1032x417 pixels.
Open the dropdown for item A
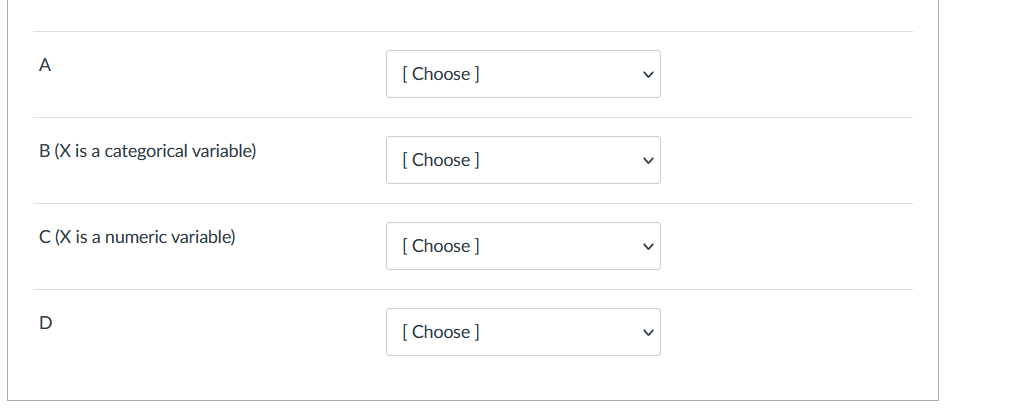click(522, 74)
